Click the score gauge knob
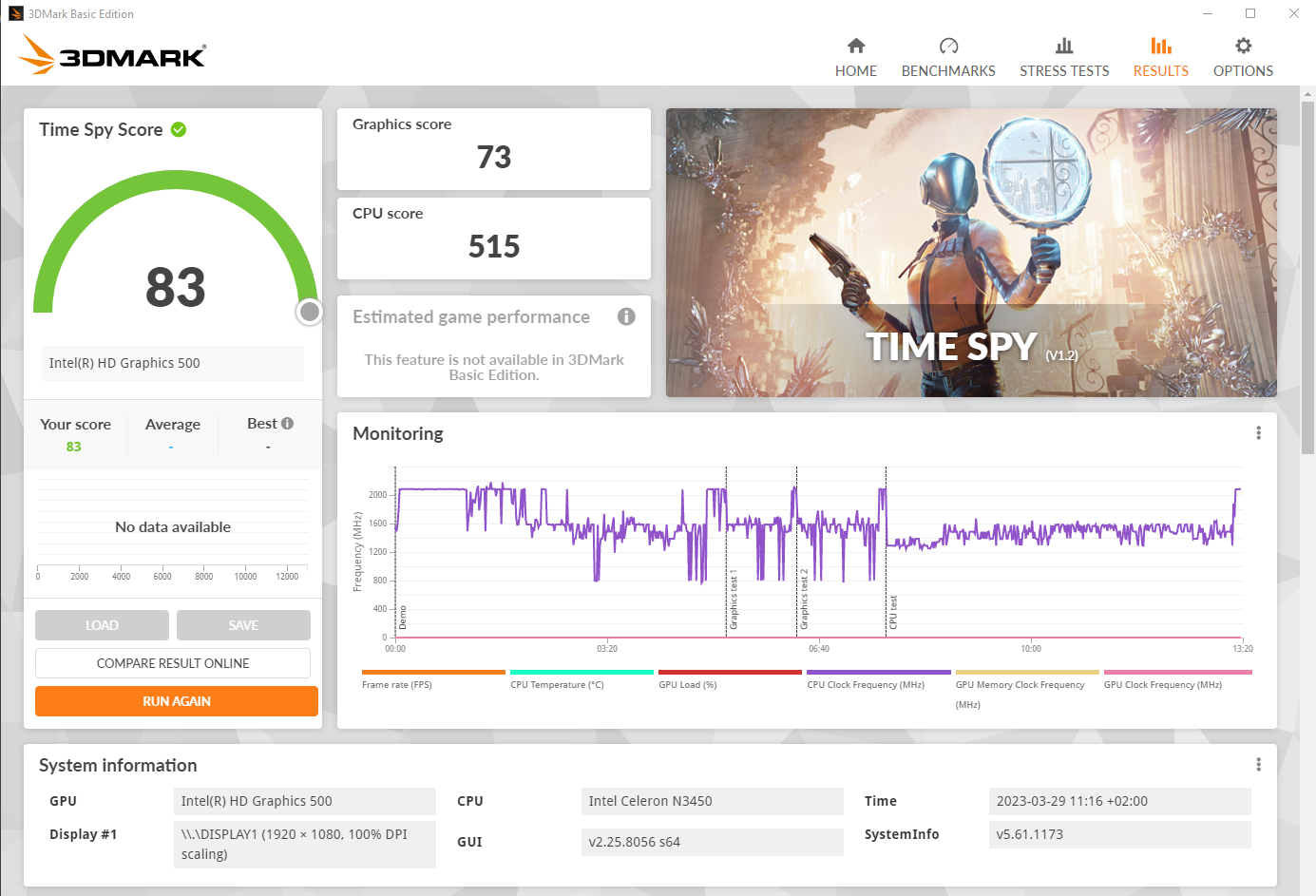Screen dimensions: 1316x896 [310, 312]
